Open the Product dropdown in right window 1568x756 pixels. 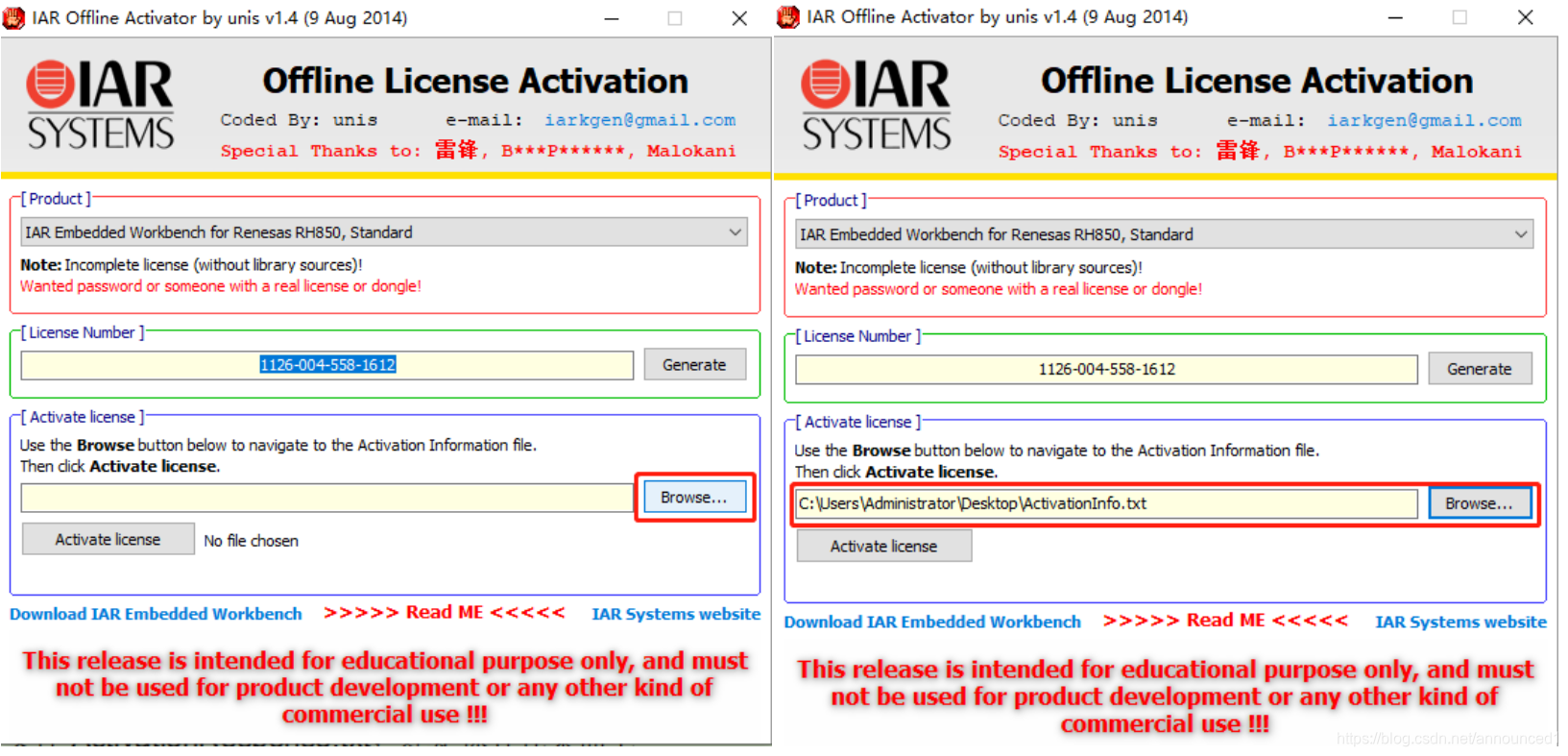[1164, 234]
